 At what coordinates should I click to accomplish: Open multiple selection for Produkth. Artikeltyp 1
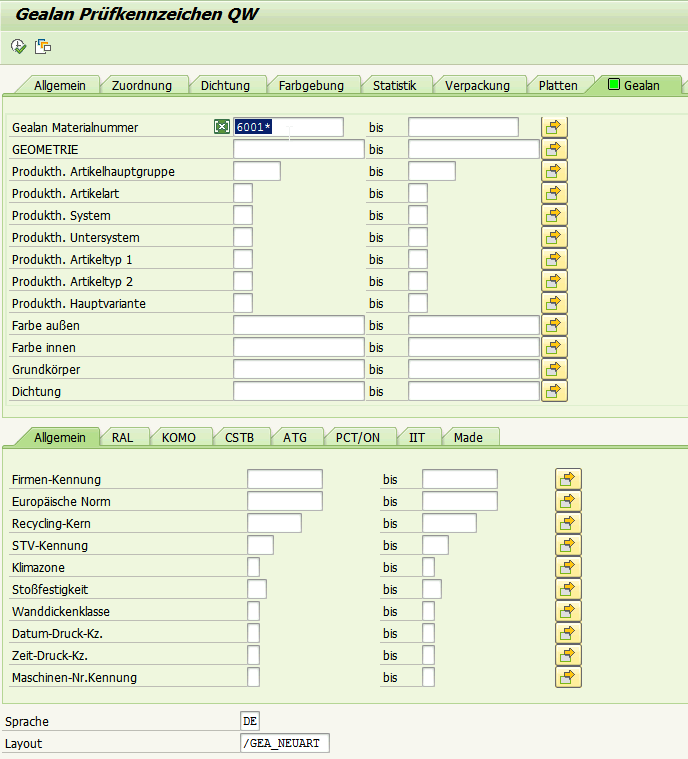coord(554,259)
